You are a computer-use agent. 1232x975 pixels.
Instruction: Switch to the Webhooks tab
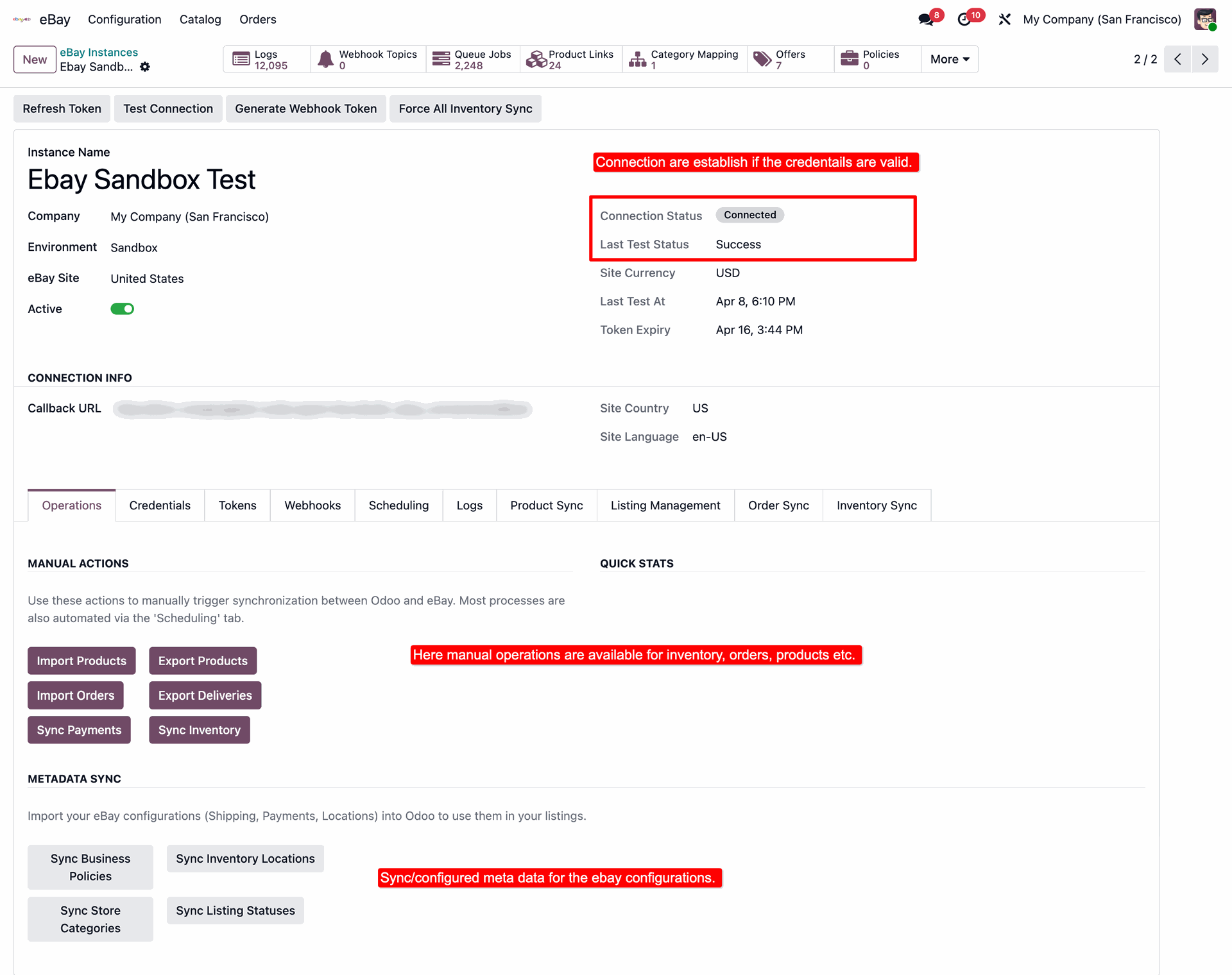click(312, 505)
